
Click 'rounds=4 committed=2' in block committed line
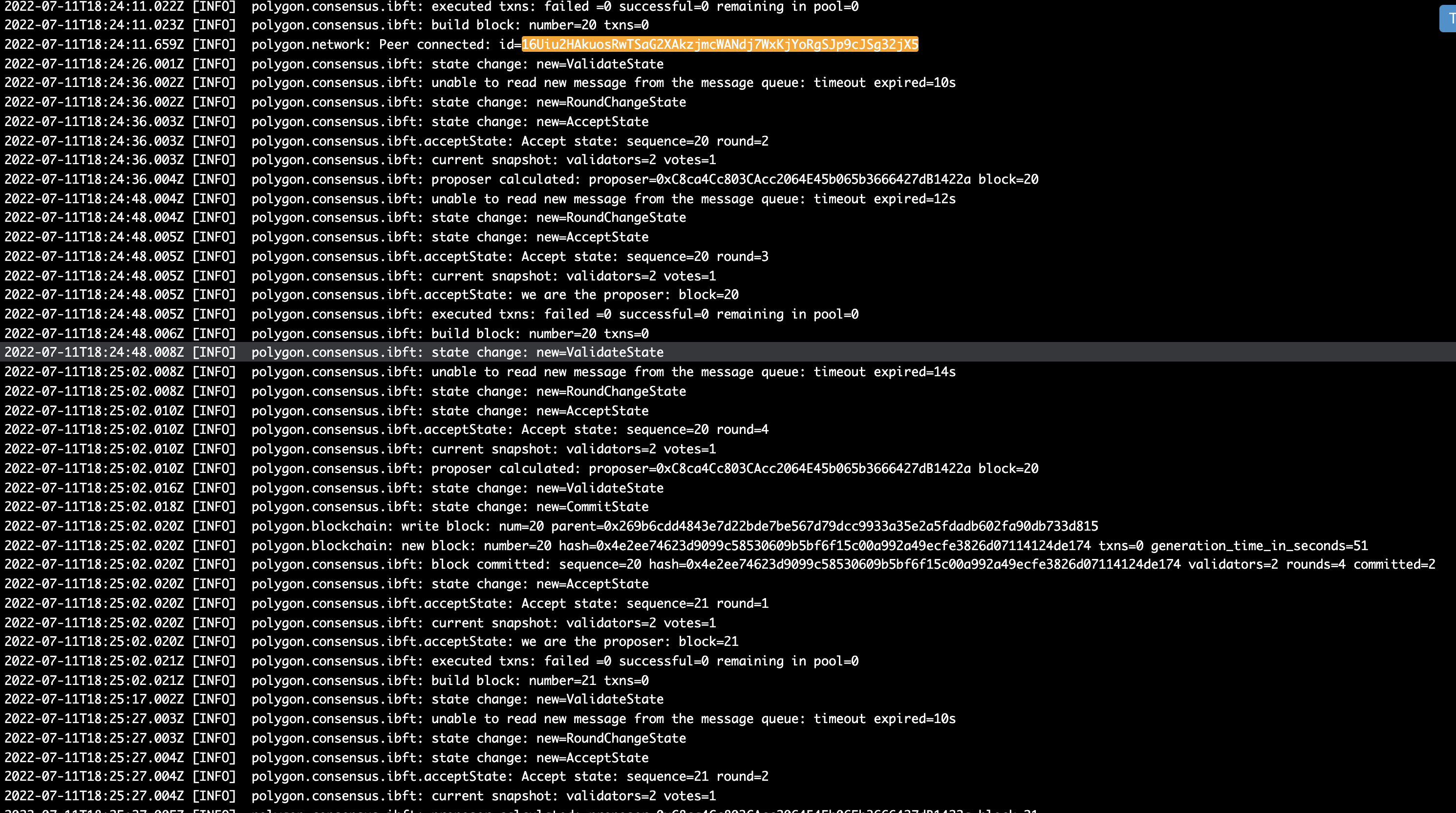tap(1360, 564)
